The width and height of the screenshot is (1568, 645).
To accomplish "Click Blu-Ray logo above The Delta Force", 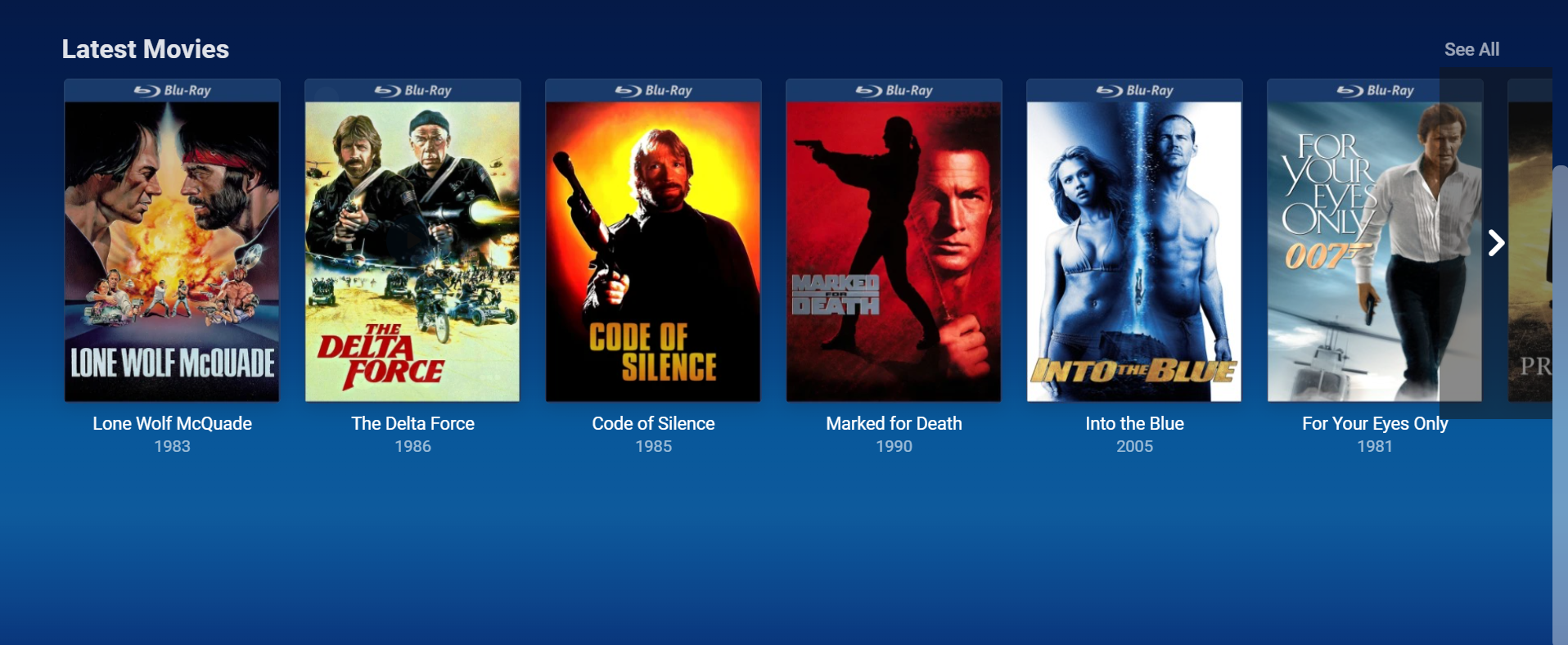I will [x=412, y=90].
